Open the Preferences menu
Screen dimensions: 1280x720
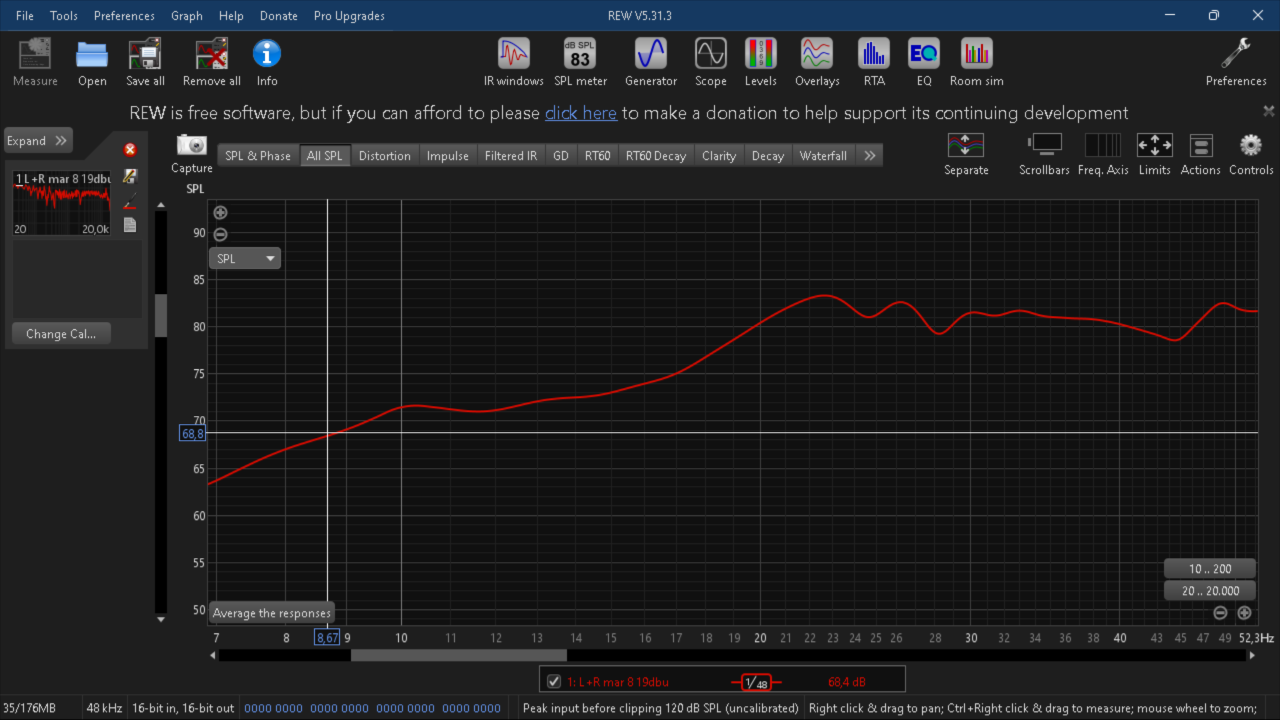coord(124,15)
